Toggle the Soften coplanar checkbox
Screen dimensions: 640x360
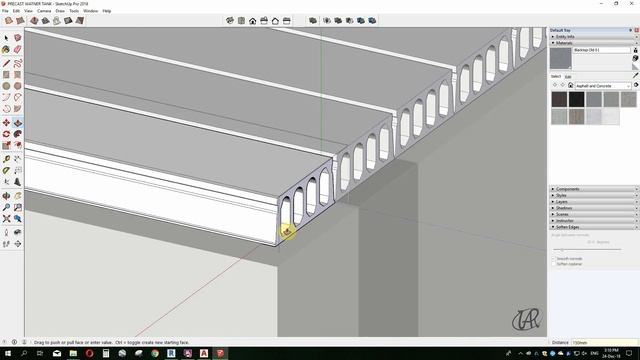(x=554, y=264)
